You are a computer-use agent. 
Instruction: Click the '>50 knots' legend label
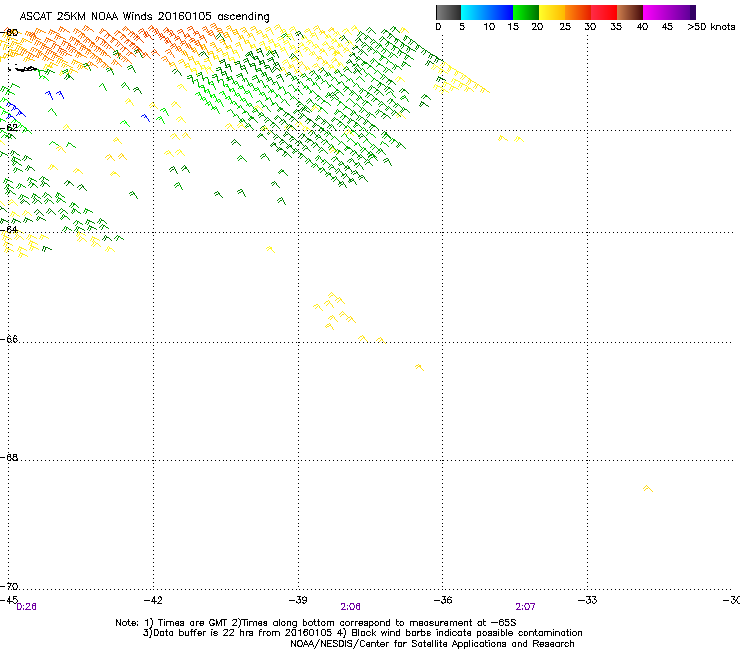pyautogui.click(x=711, y=27)
